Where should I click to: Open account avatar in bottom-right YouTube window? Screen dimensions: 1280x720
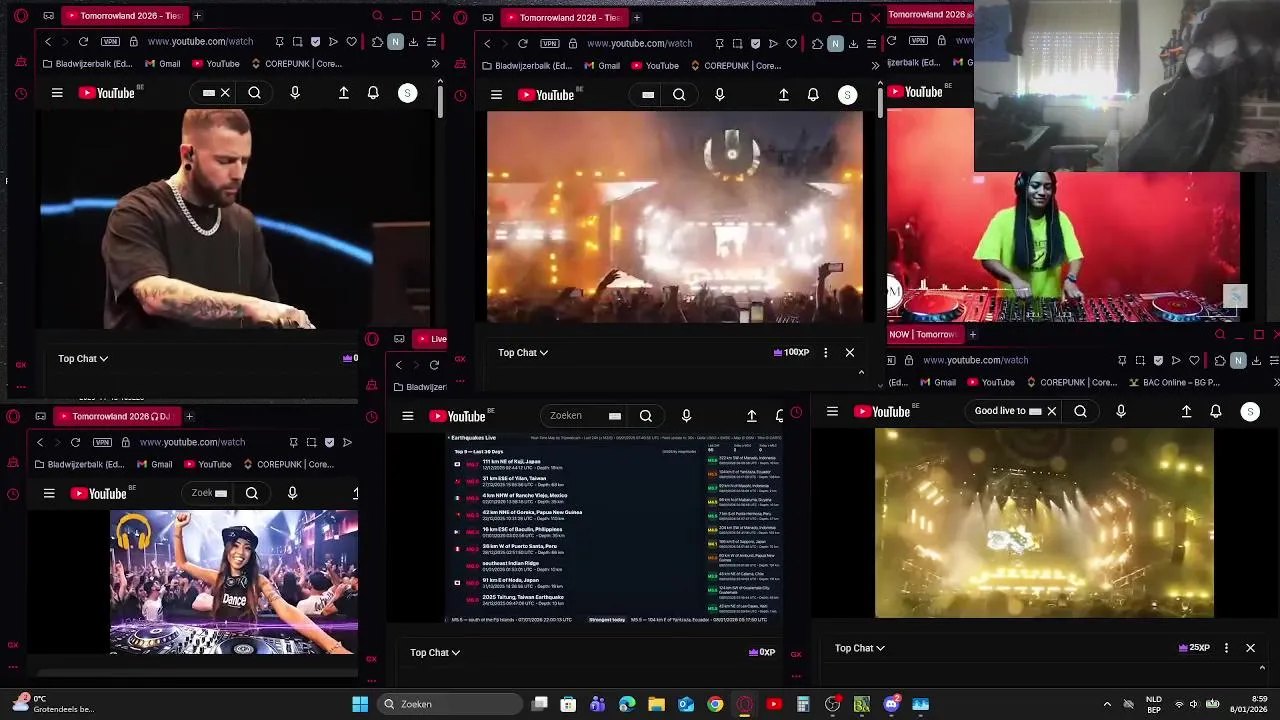click(1250, 411)
